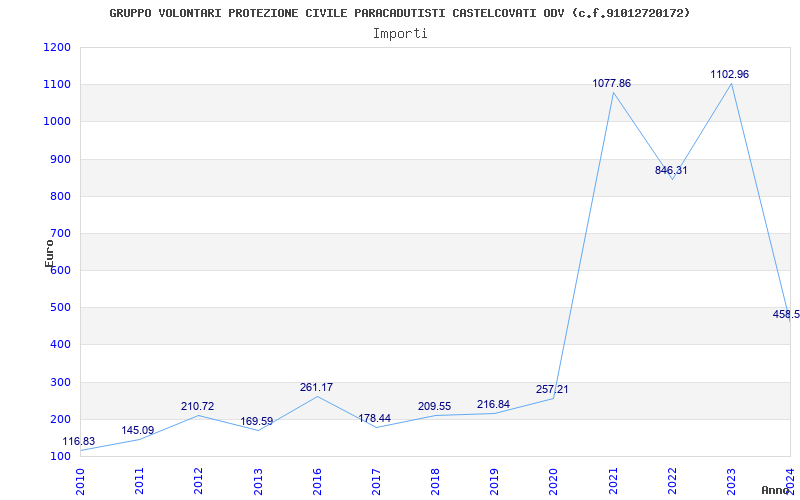Click the 1100 y-axis value
Screen dimensions: 800x500
coord(58,85)
